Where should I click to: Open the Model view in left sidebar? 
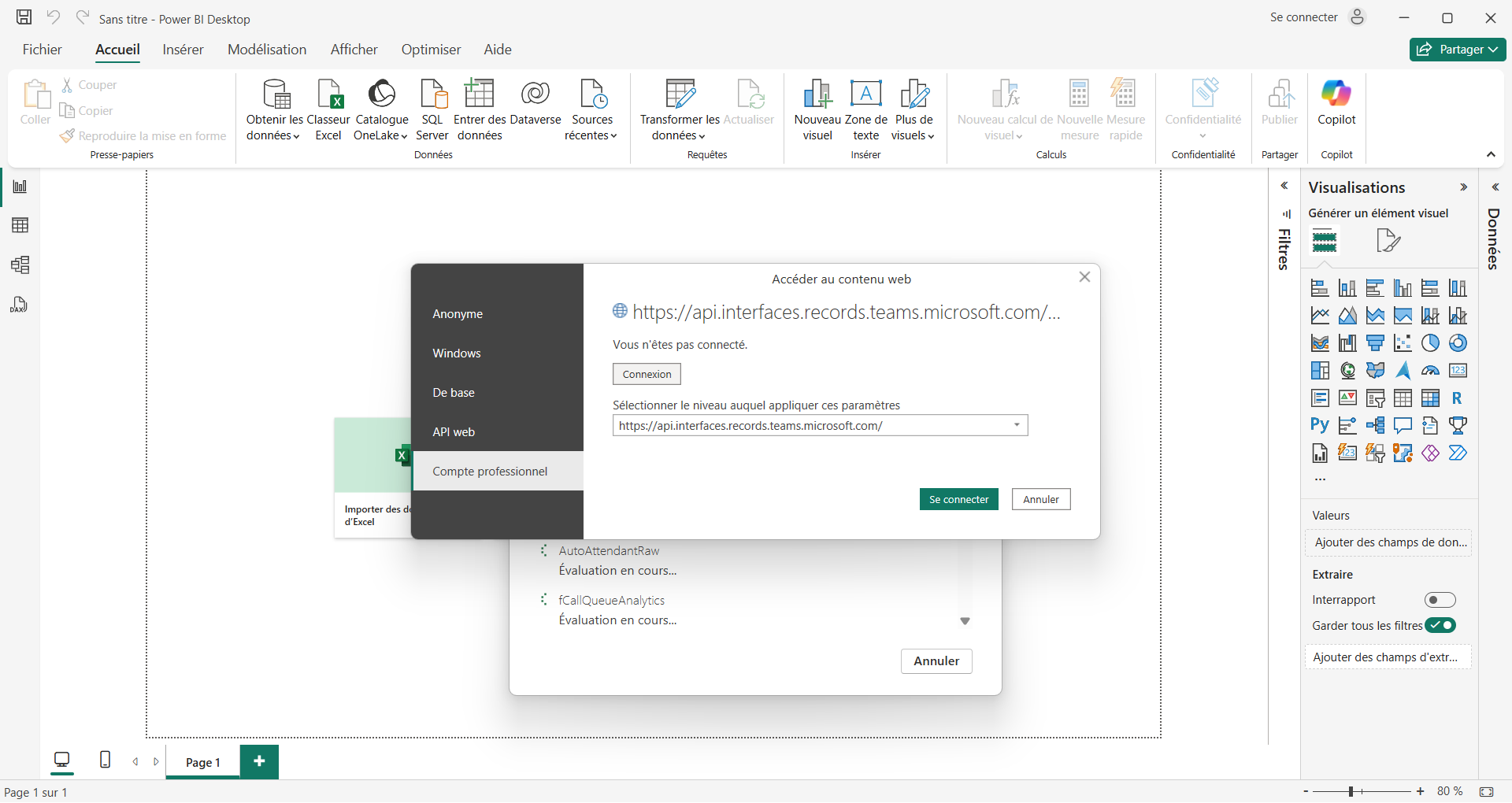pos(20,265)
